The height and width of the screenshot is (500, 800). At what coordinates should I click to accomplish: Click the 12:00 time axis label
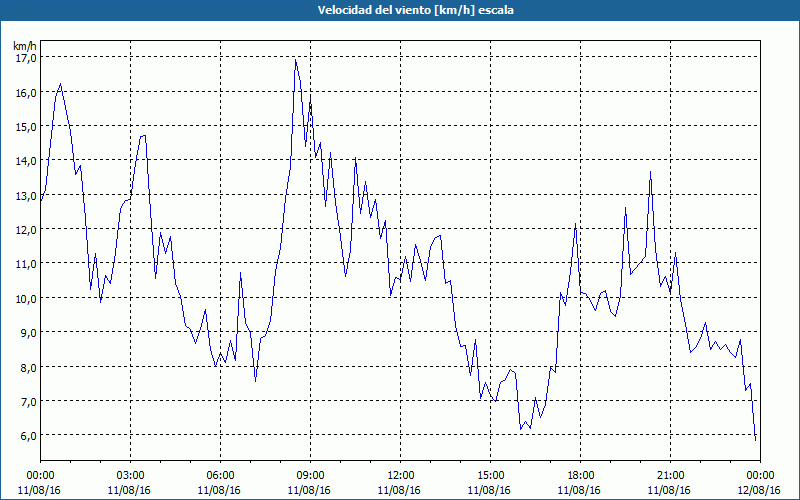pos(401,476)
